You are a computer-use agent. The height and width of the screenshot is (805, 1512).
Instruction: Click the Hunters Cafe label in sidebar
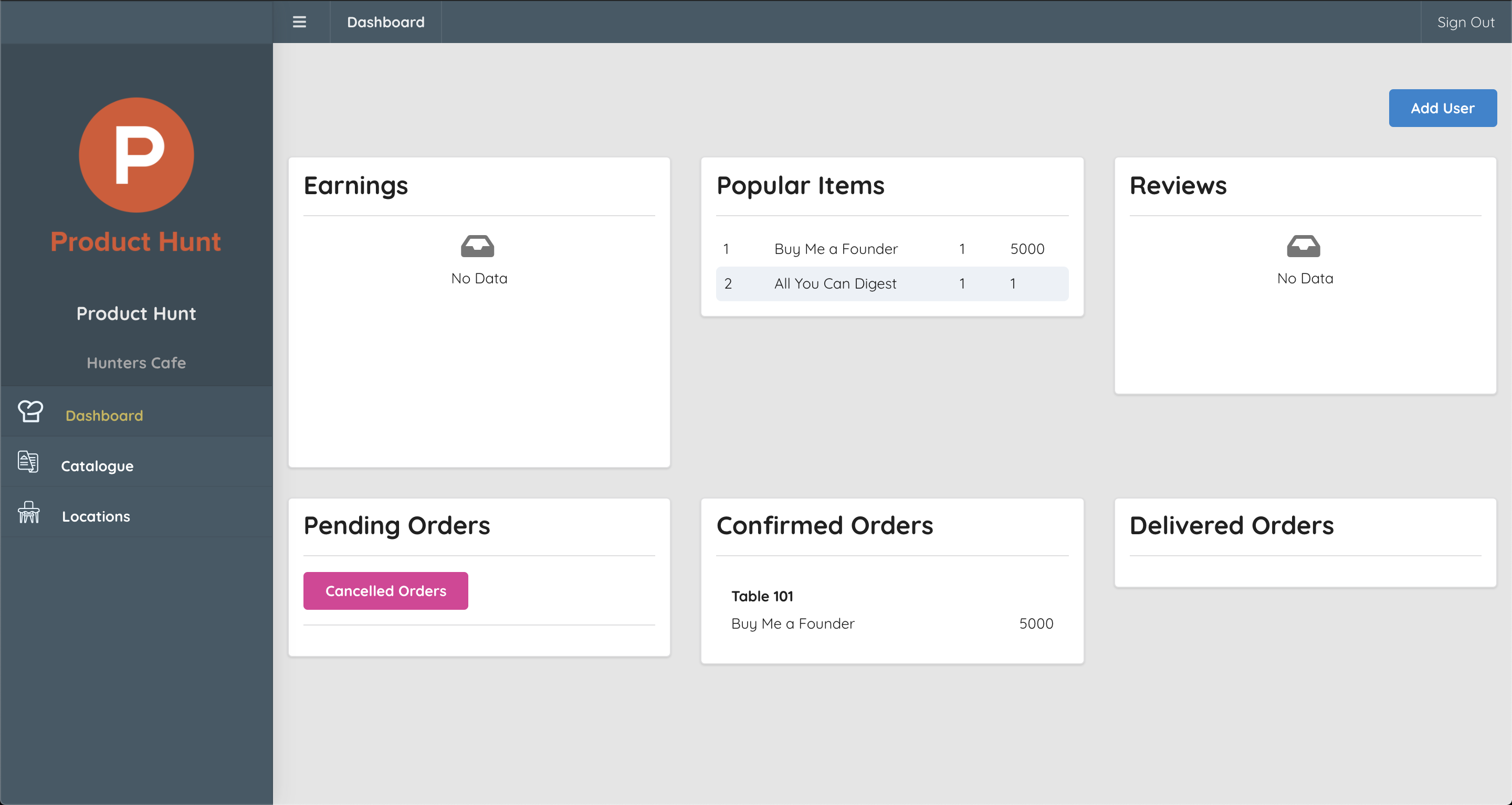coord(136,363)
